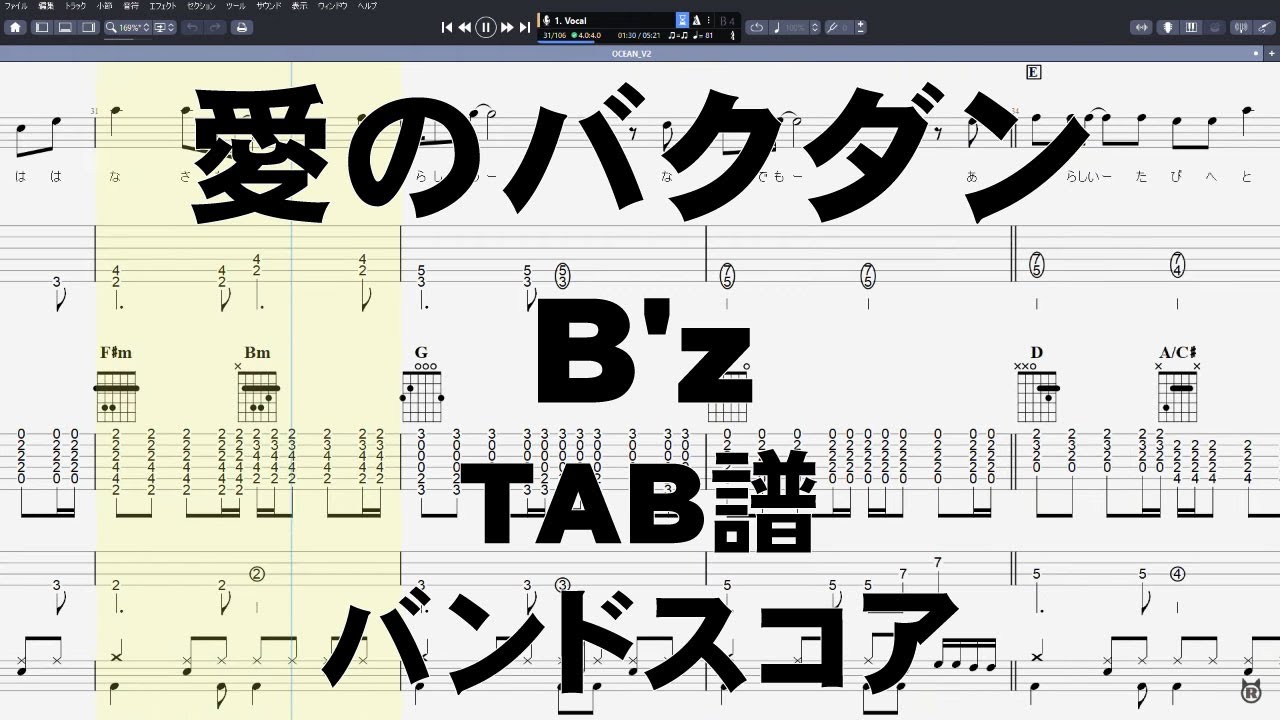Open the セクション menu
1280x720 pixels.
click(201, 5)
